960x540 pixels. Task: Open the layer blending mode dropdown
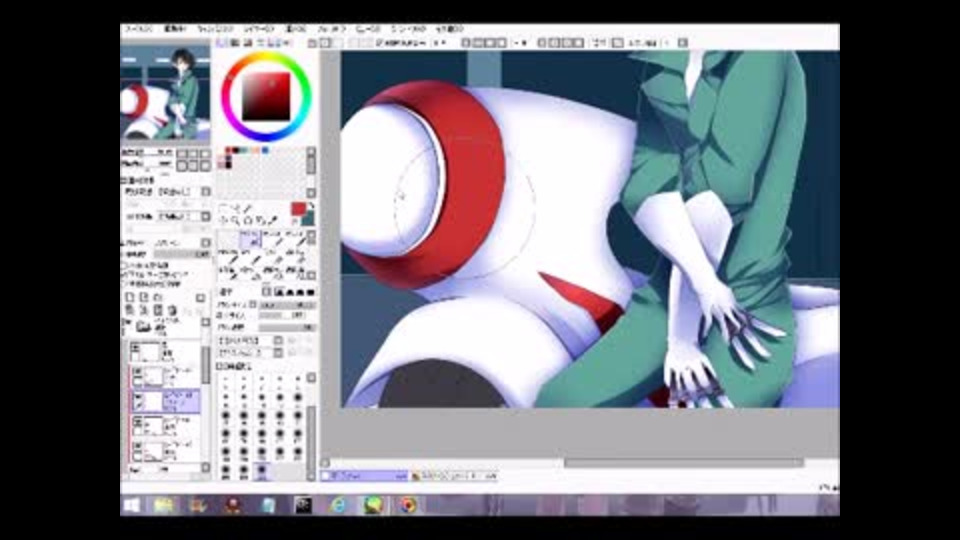(206, 243)
